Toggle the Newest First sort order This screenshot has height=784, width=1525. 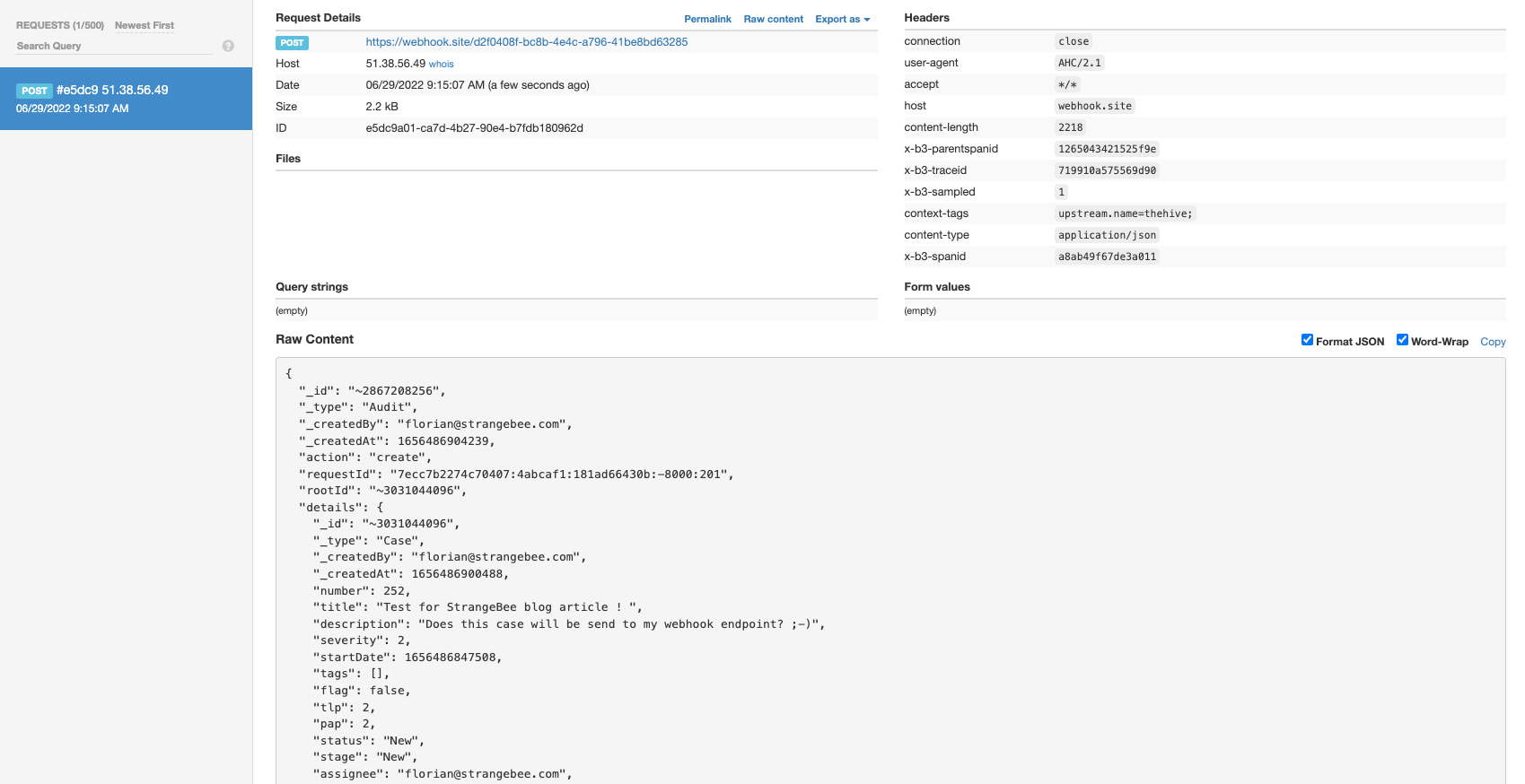tap(145, 25)
